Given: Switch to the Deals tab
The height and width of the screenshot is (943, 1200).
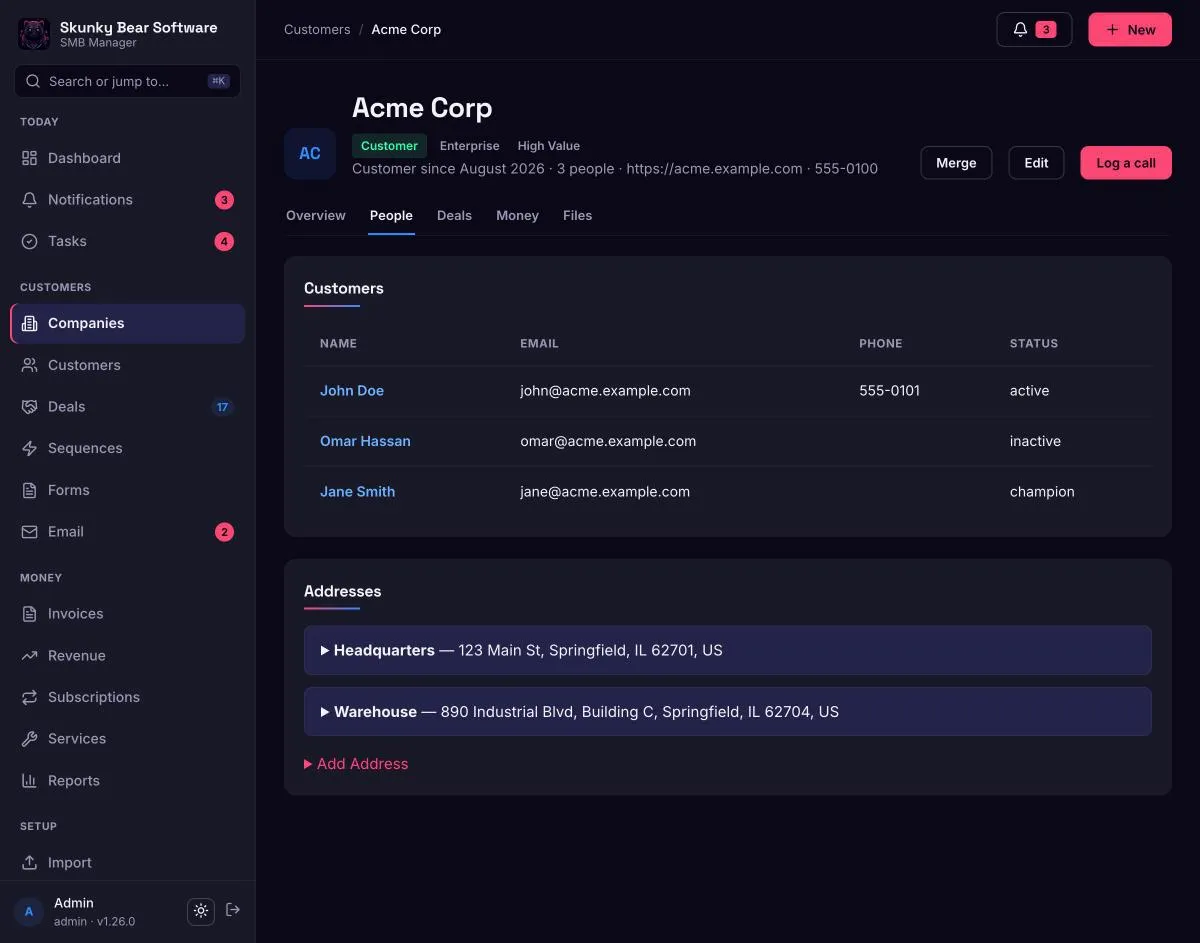Looking at the screenshot, I should 454,215.
